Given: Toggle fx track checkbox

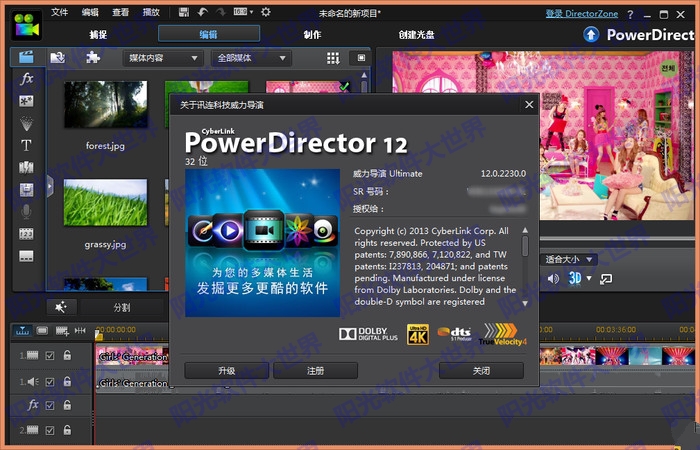Looking at the screenshot, I should [50, 405].
